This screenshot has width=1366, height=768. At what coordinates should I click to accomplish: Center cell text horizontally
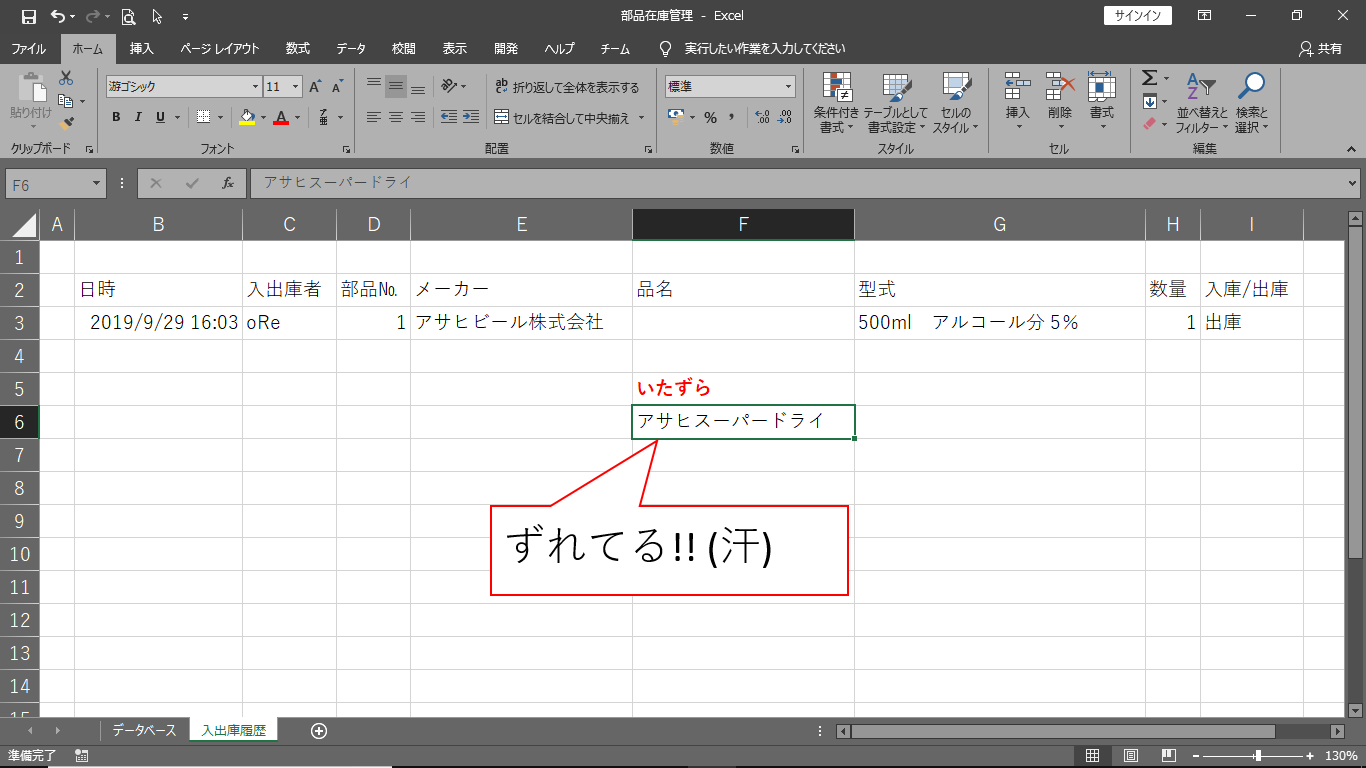(x=396, y=117)
